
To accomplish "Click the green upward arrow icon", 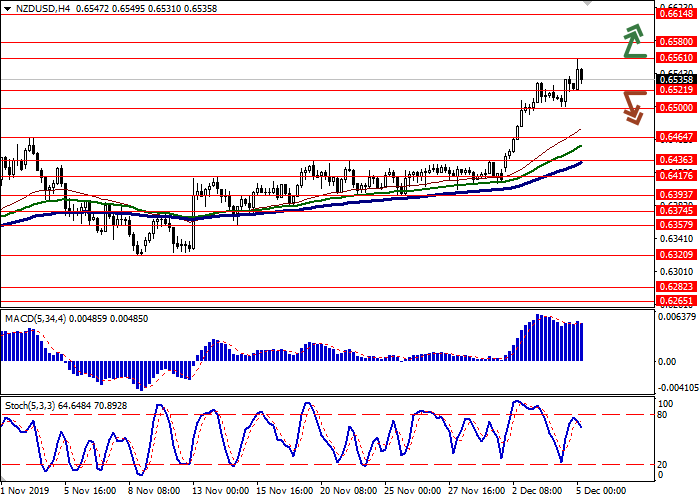I will coord(632,42).
